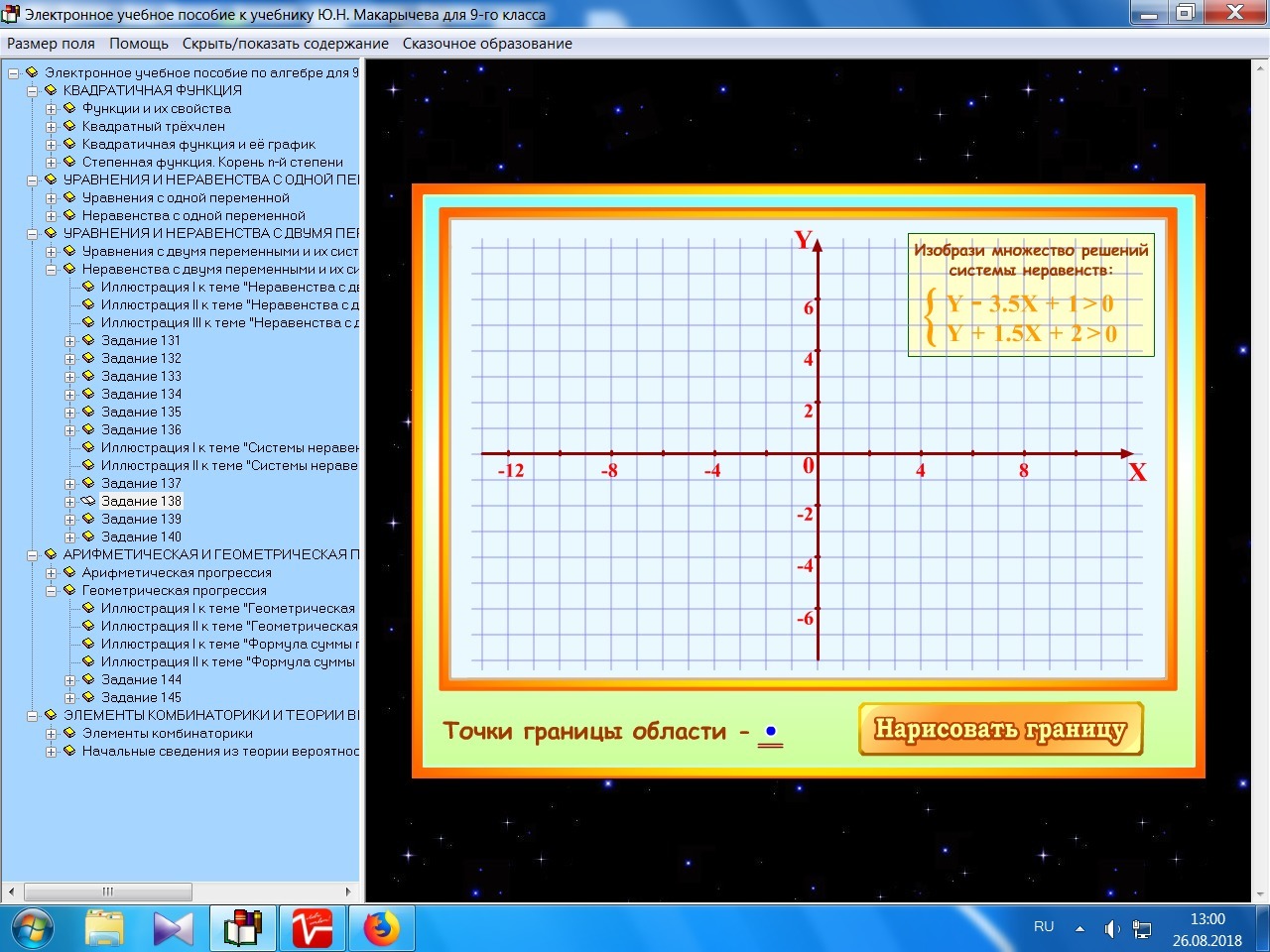Click book icon next to Задание 133
This screenshot has width=1270, height=952.
[x=88, y=376]
